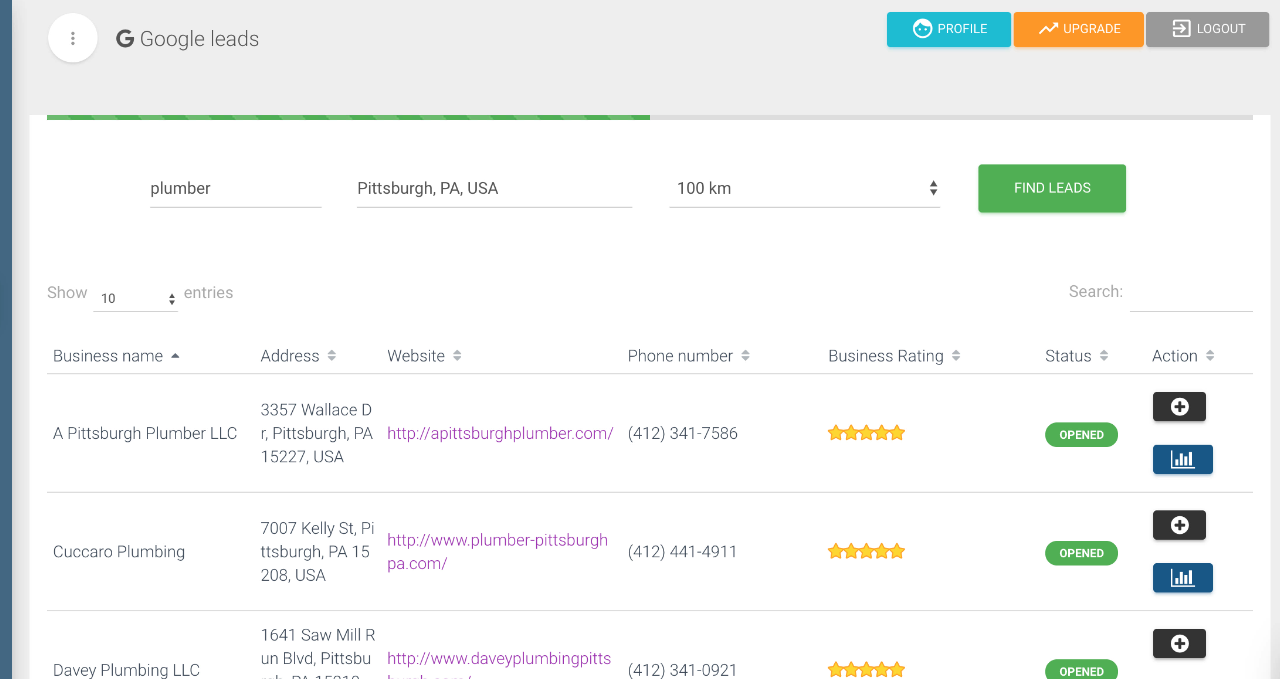Click OPENED status badge for Davey Plumbing

click(1081, 670)
